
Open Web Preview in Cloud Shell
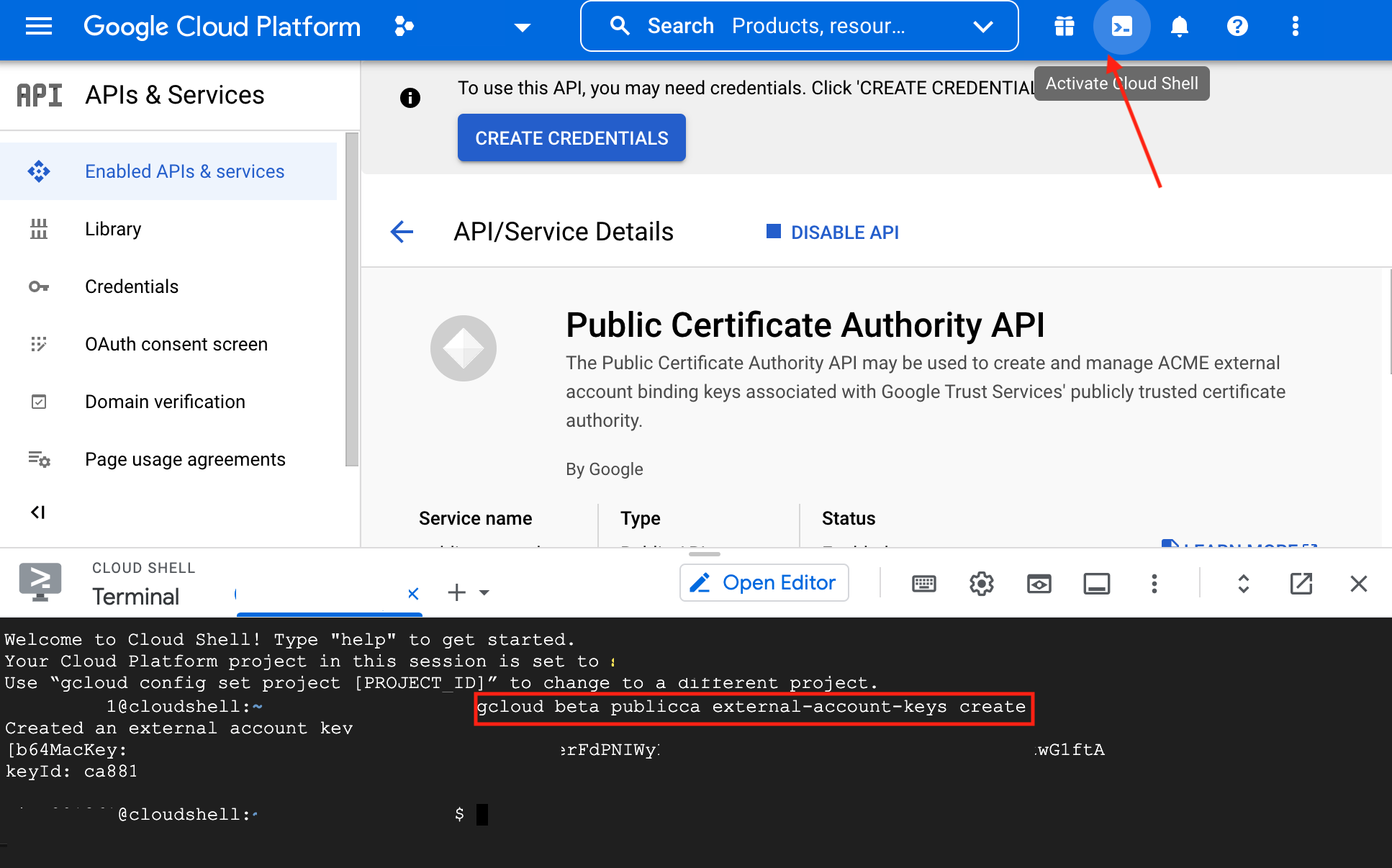coord(1039,583)
